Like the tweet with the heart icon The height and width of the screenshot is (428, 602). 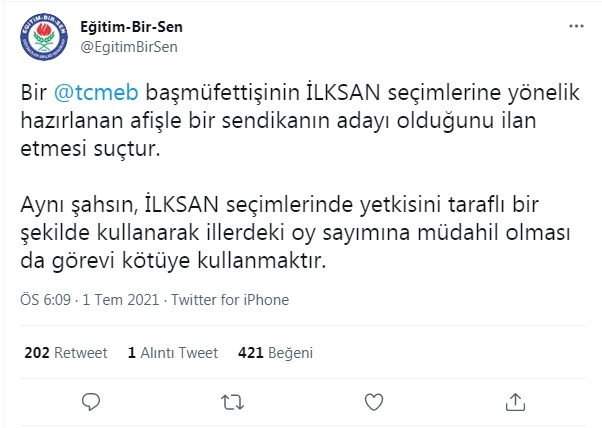coord(373,402)
